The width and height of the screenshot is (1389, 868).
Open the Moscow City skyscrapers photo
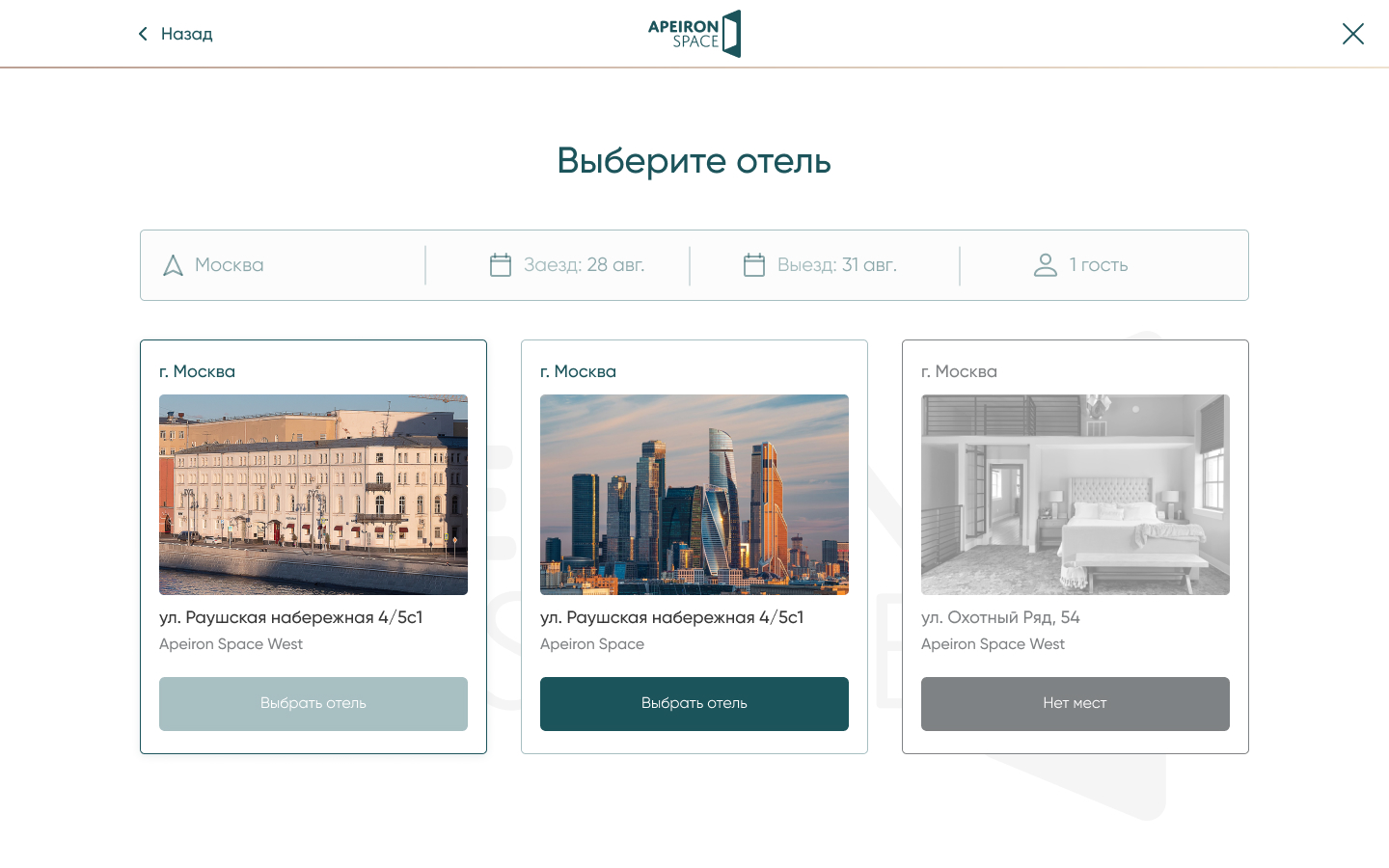[x=694, y=495]
